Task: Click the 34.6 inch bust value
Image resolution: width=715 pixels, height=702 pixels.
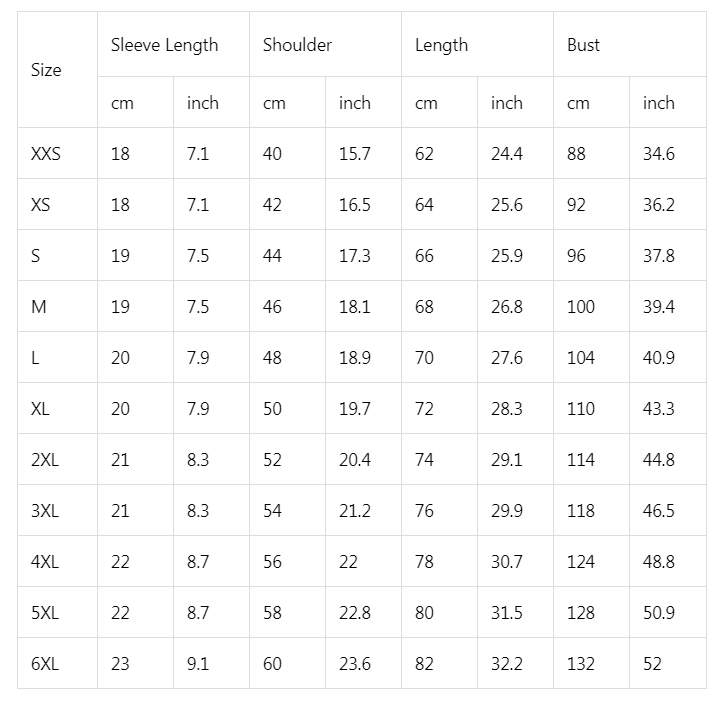Action: pos(658,154)
